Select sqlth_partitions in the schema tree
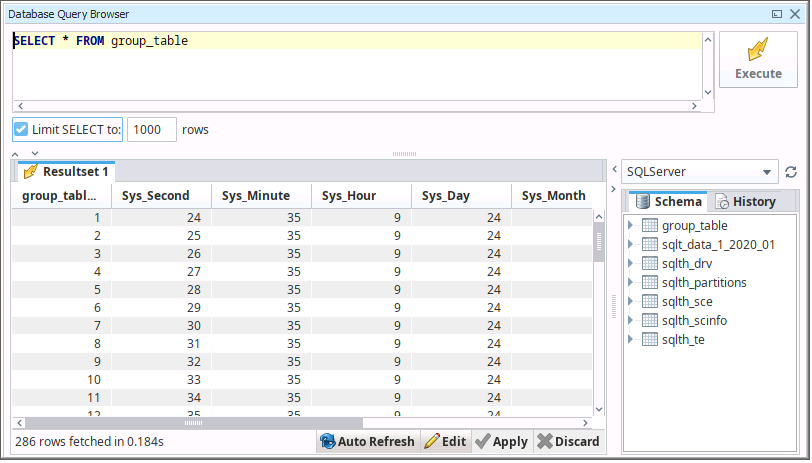The width and height of the screenshot is (812, 463). pos(704,283)
